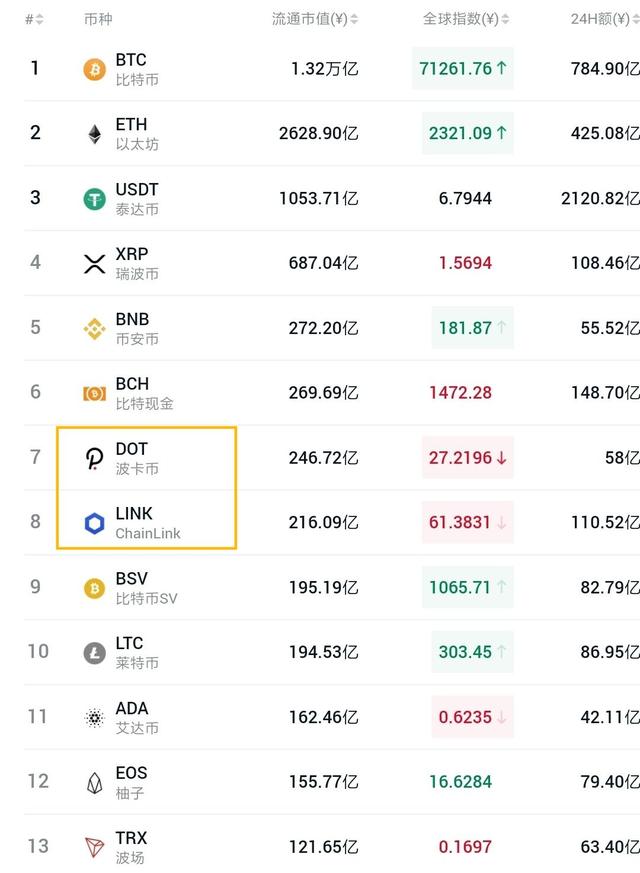
Task: Click the Cardano ADA logo icon
Action: [x=94, y=718]
